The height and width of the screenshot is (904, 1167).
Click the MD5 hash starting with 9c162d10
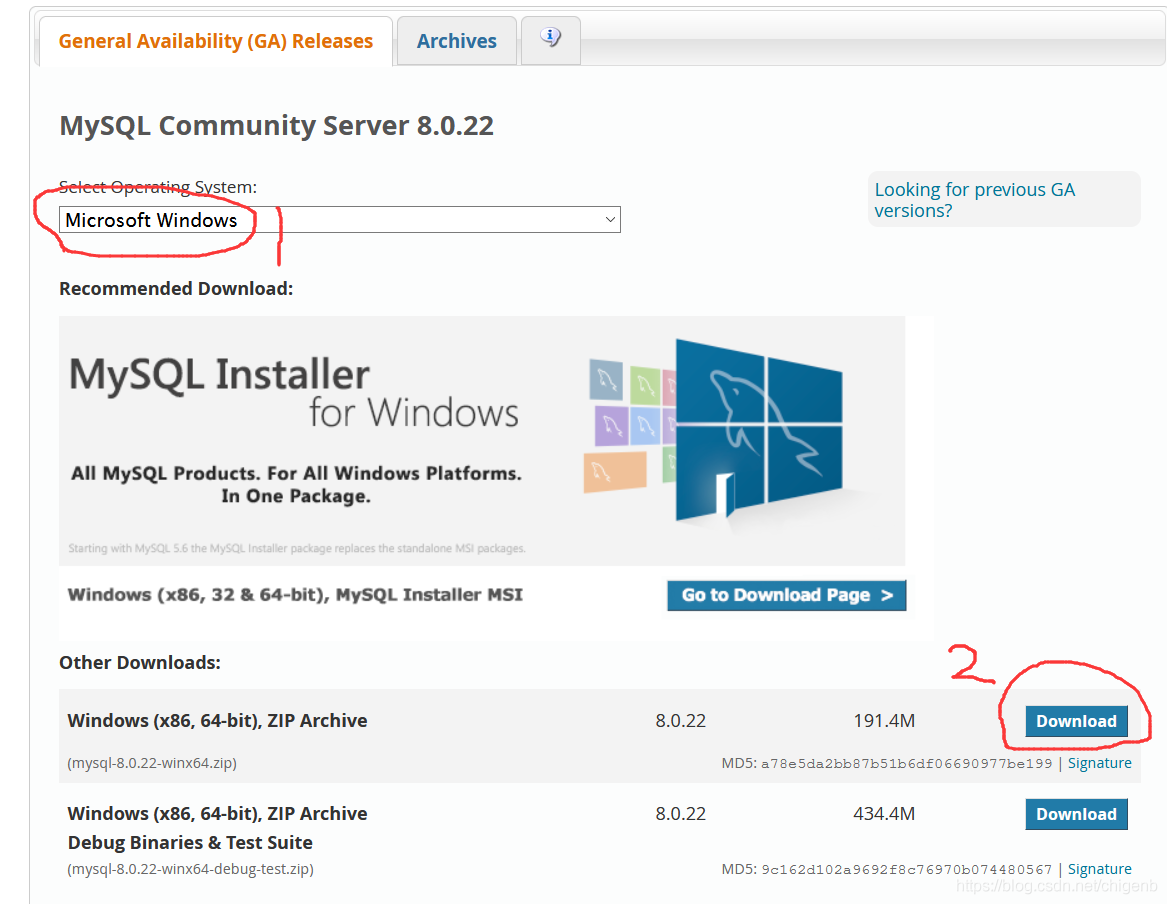[907, 870]
